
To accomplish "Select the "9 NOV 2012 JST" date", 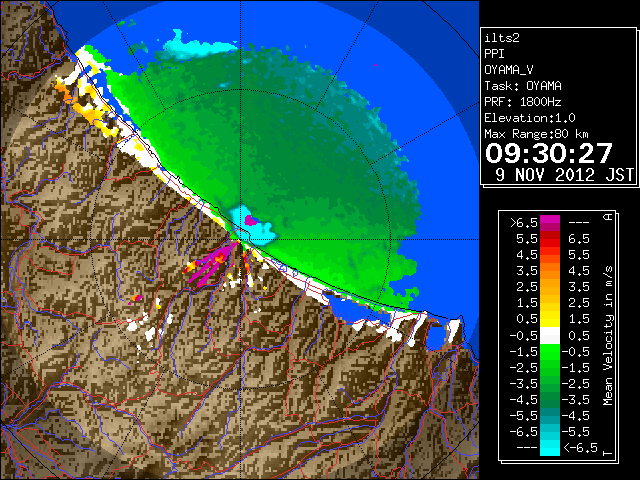I will (565, 175).
